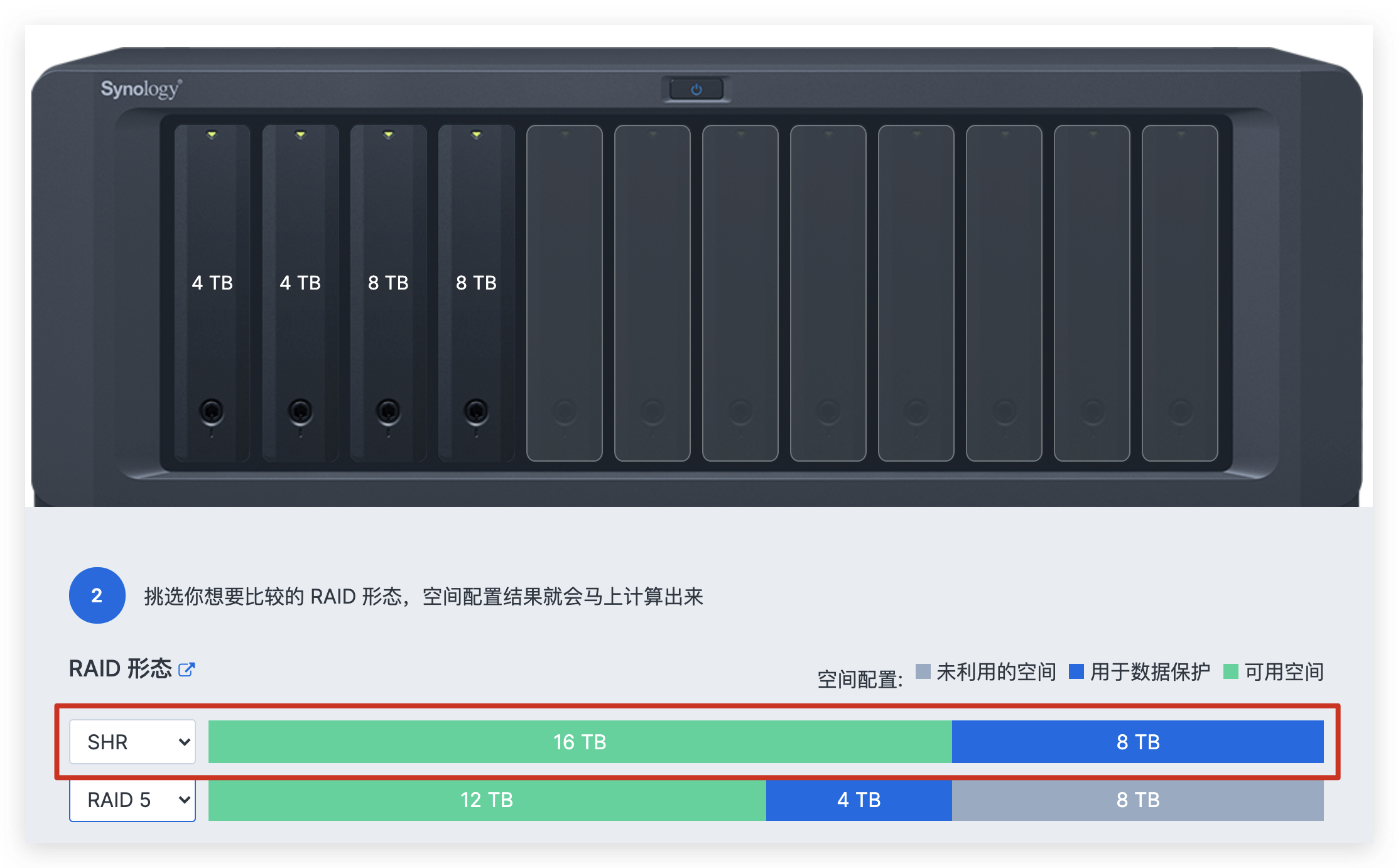Click the 8 TB blue protection segment in SHR row

[1138, 742]
